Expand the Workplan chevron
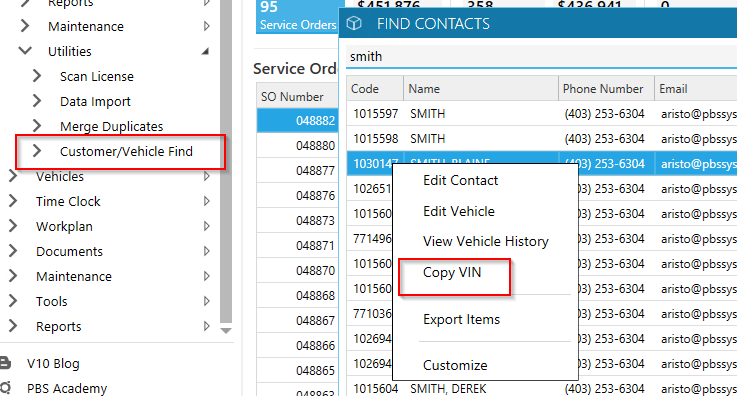The height and width of the screenshot is (396, 737). point(13,226)
